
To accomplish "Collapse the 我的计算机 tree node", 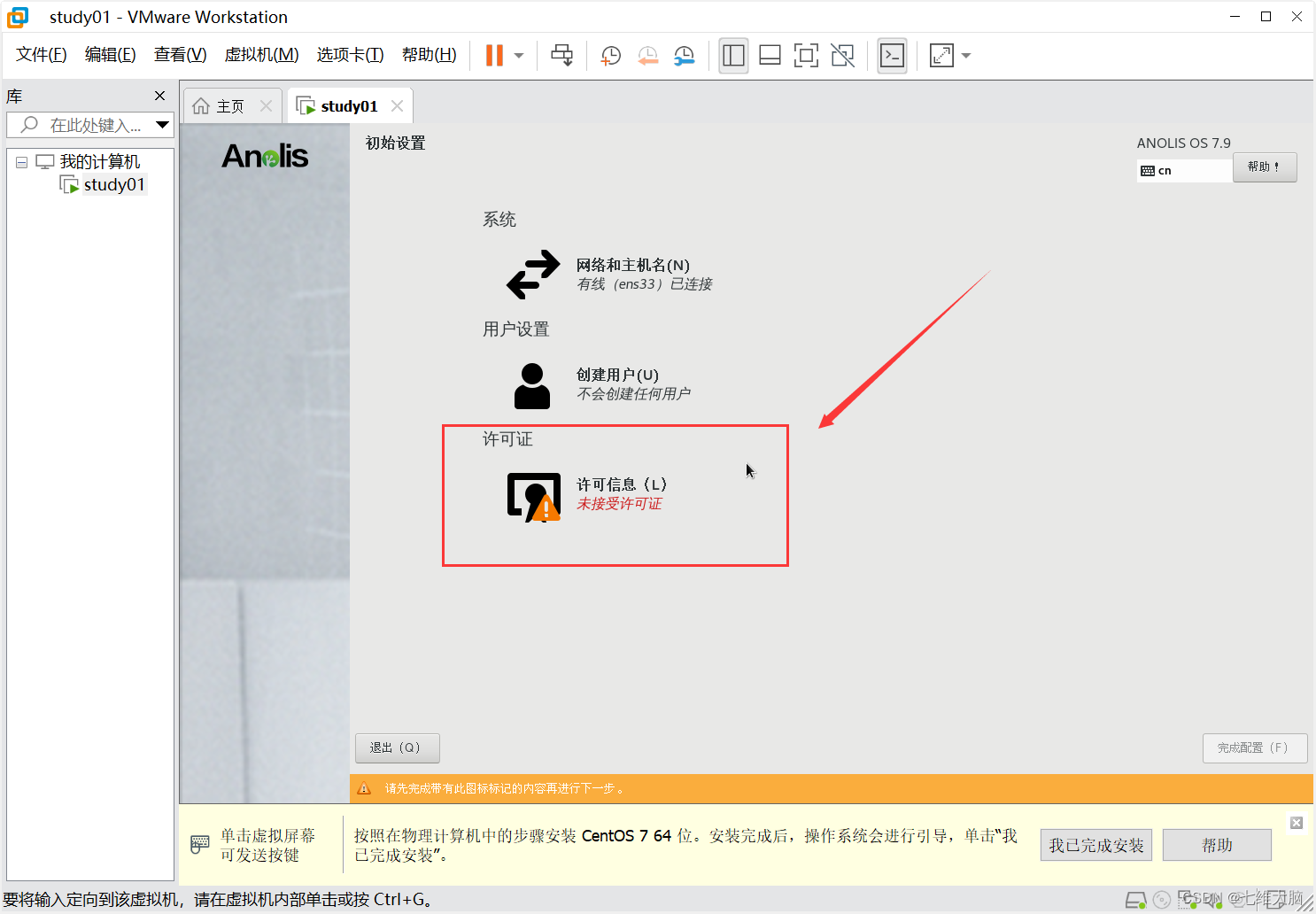I will tap(22, 162).
